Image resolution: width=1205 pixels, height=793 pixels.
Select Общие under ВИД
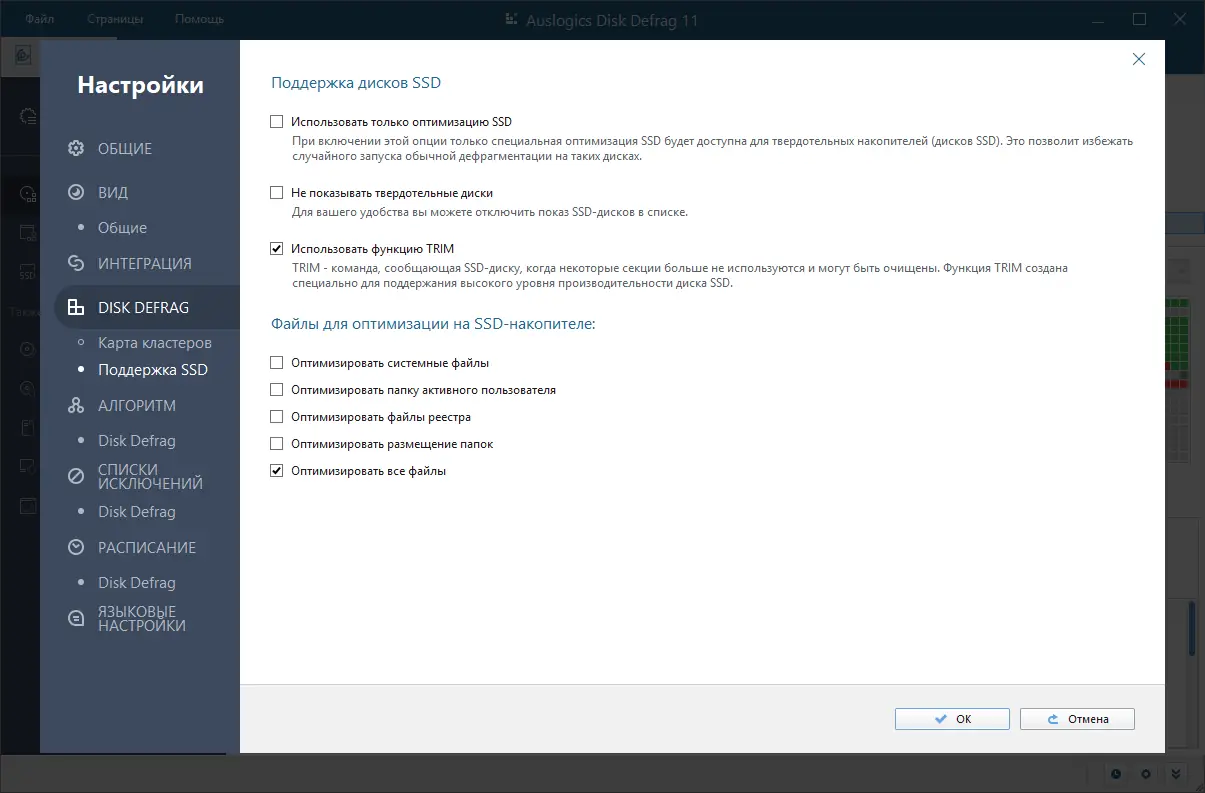click(x=122, y=228)
